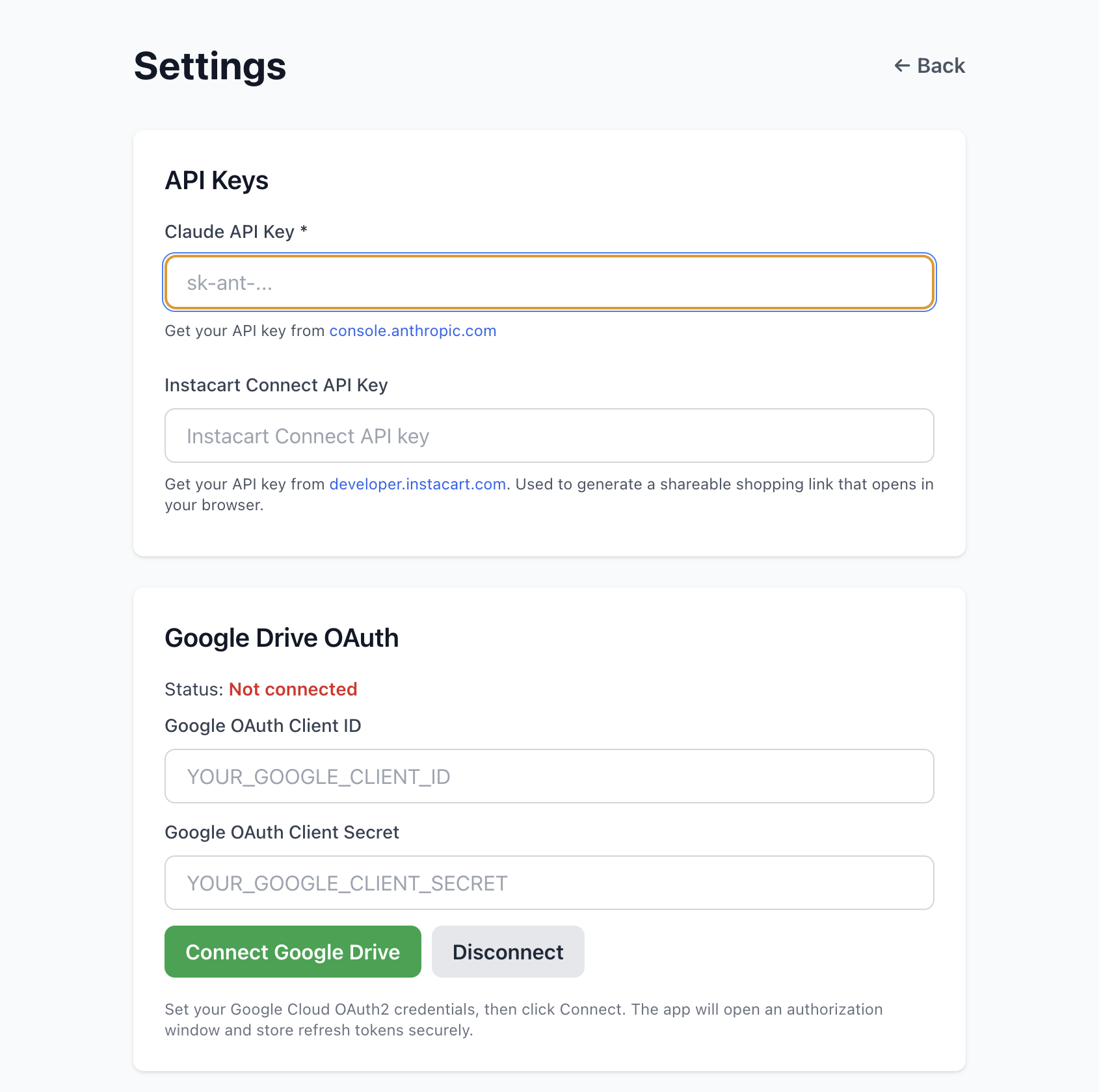Click the API Keys section heading
1099x1092 pixels.
[217, 181]
